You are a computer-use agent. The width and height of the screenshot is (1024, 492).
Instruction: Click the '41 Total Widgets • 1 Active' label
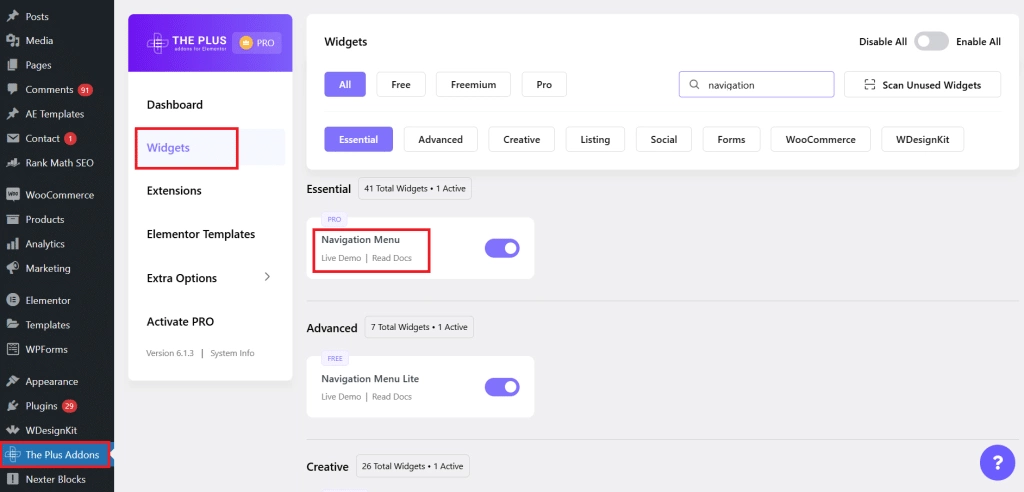pos(415,189)
